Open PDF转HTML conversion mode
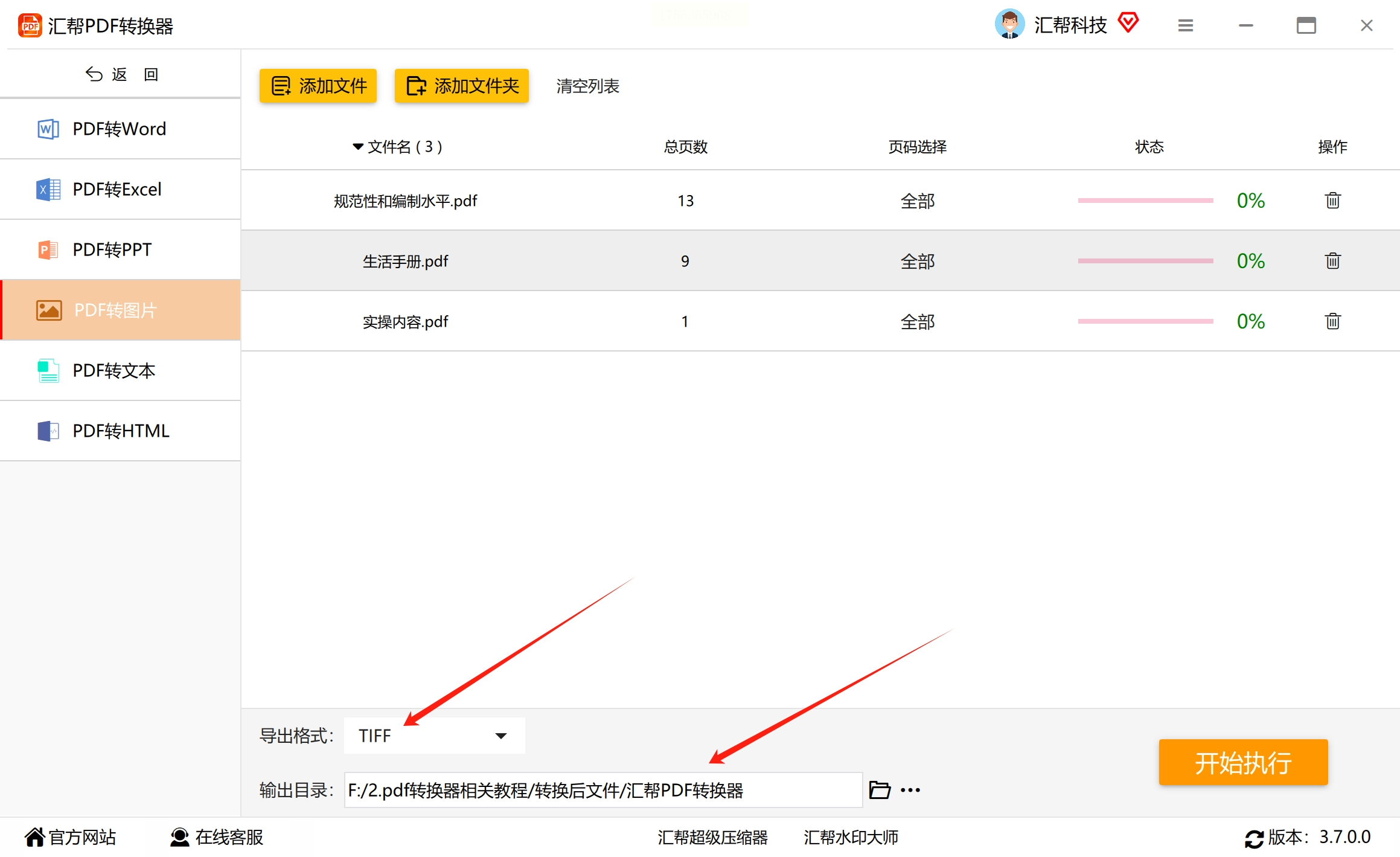Image resolution: width=1400 pixels, height=857 pixels. pos(120,431)
